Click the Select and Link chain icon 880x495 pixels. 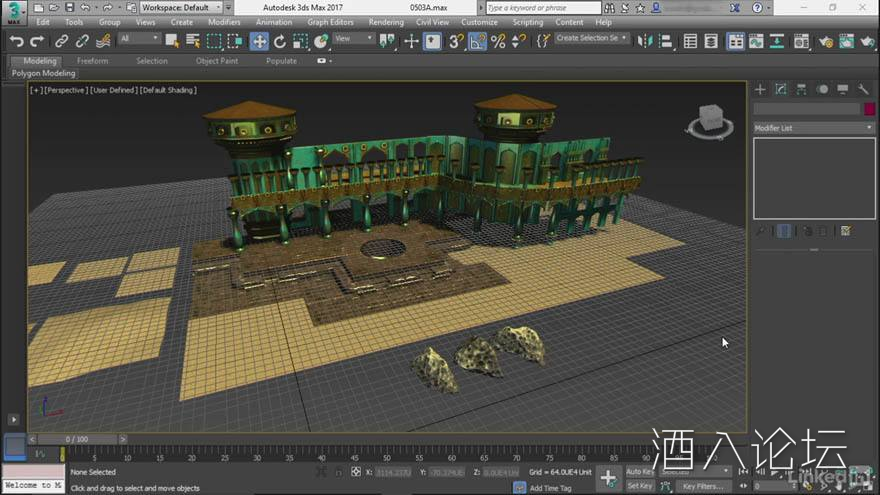61,41
